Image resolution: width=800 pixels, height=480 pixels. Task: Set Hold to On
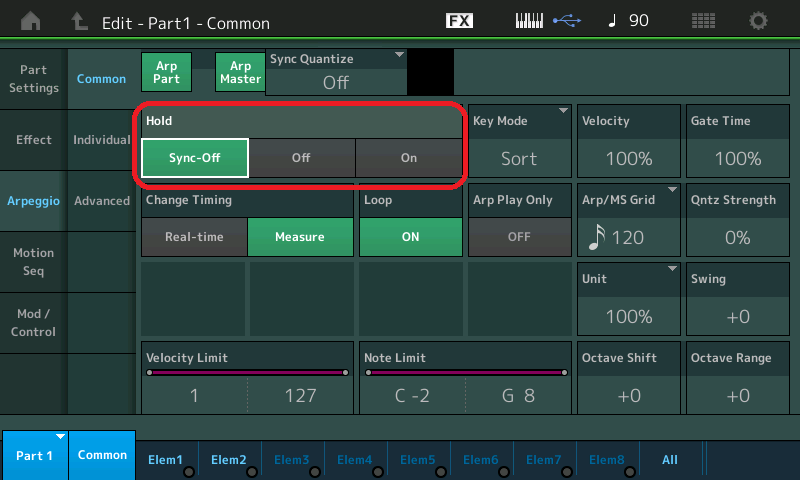point(408,158)
